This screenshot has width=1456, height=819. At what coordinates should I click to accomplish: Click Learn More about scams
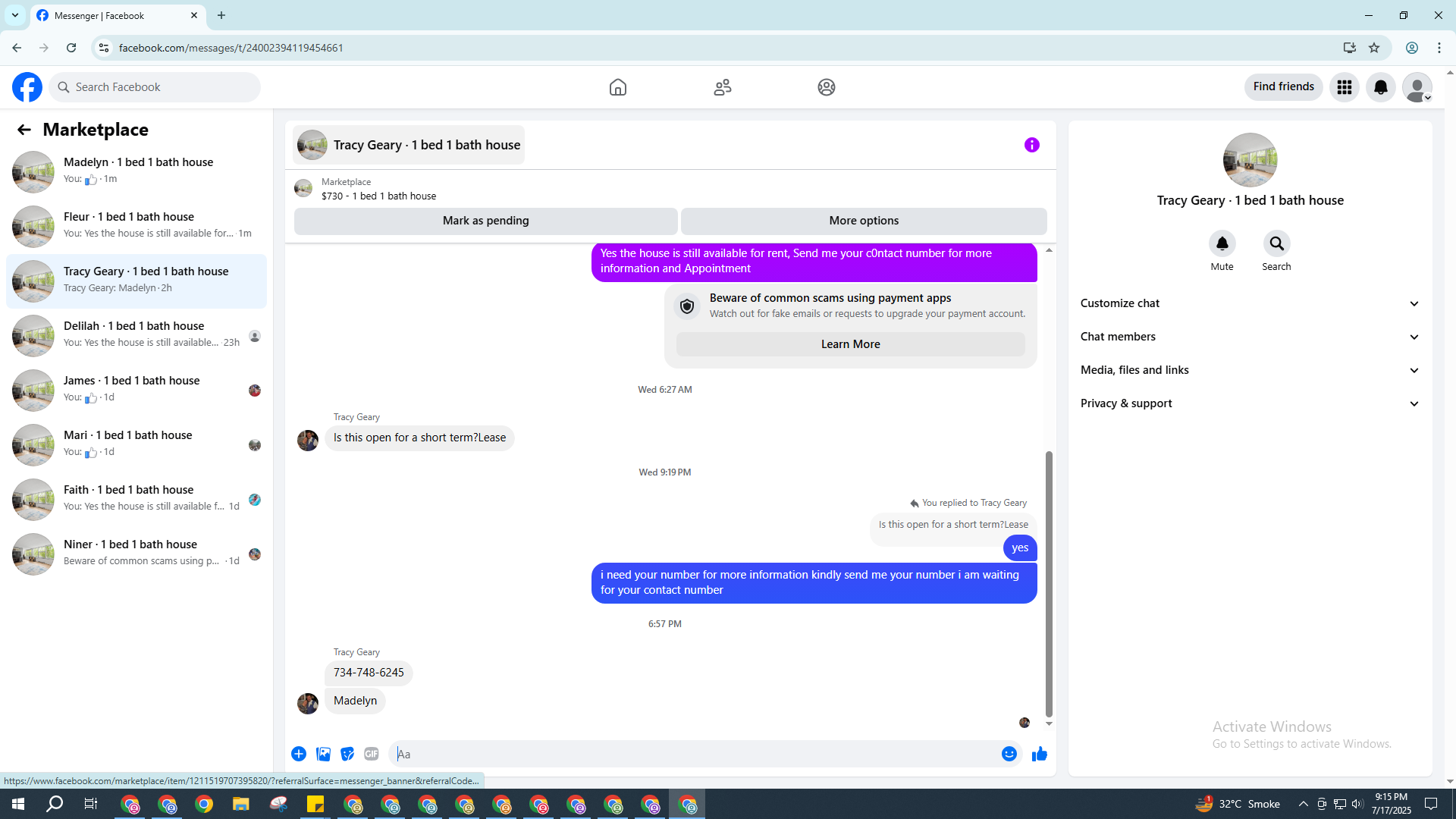coord(851,344)
